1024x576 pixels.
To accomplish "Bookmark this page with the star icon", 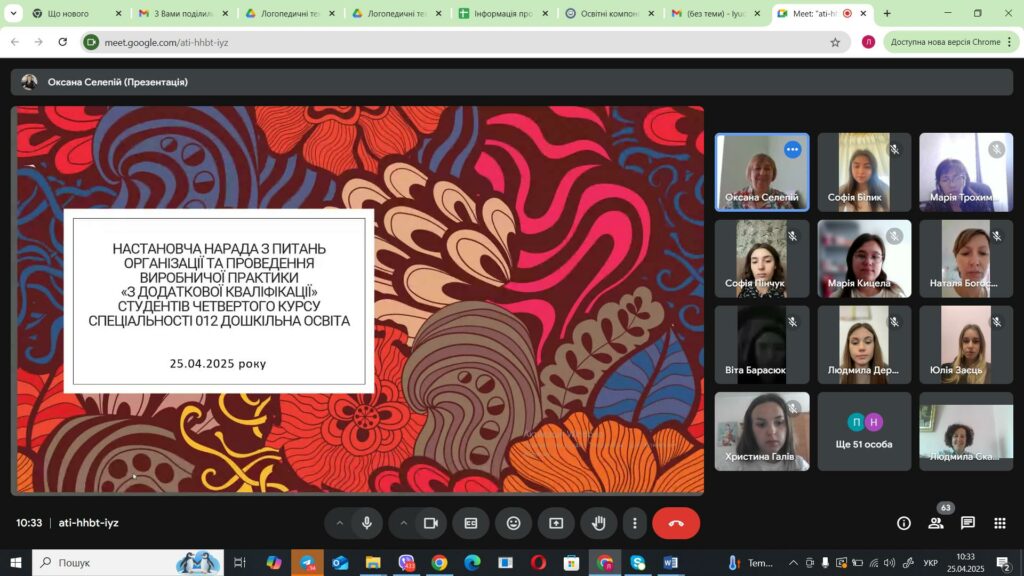I will tap(835, 42).
